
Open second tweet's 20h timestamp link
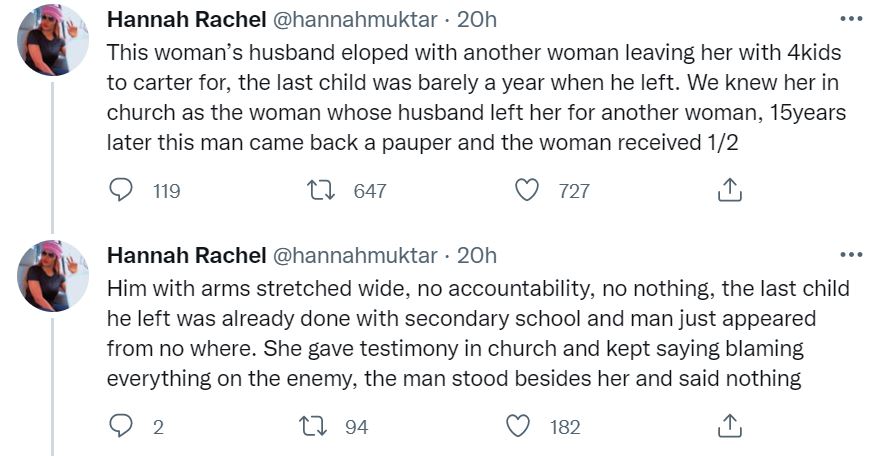(x=477, y=256)
